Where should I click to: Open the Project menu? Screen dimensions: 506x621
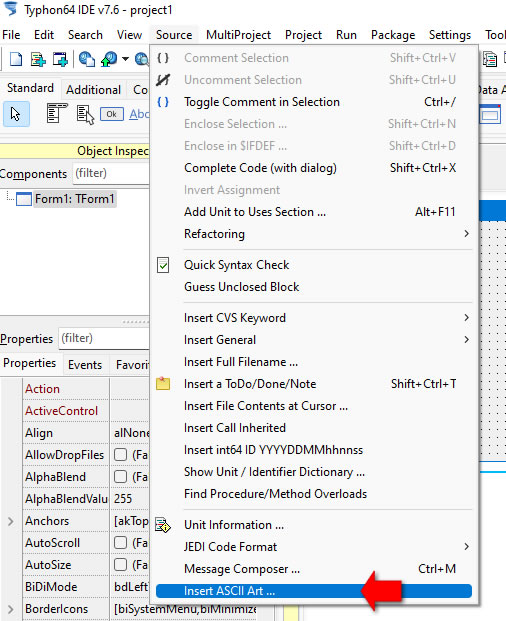[303, 35]
